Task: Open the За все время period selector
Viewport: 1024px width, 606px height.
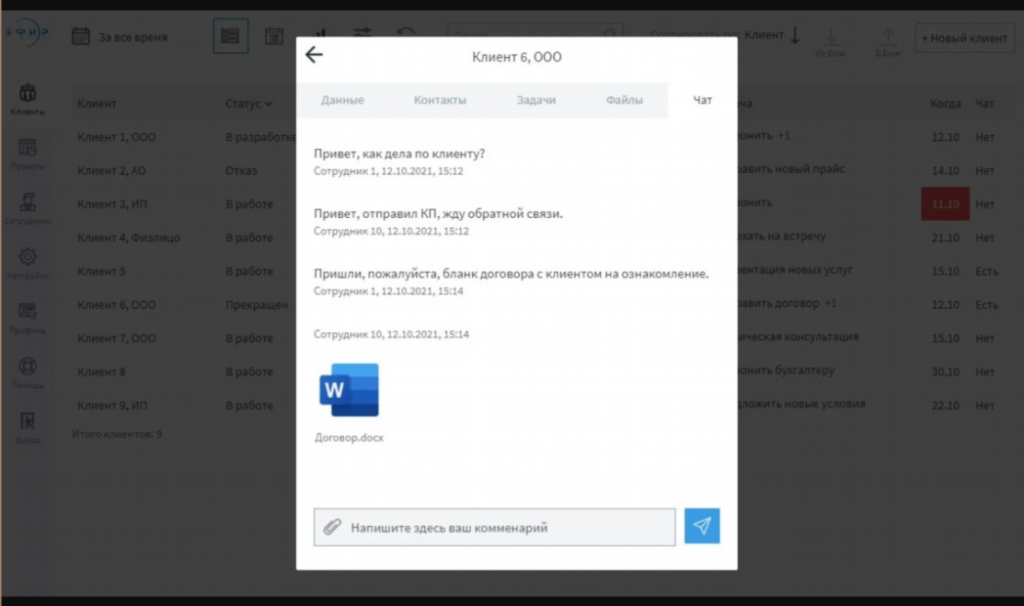Action: click(133, 37)
